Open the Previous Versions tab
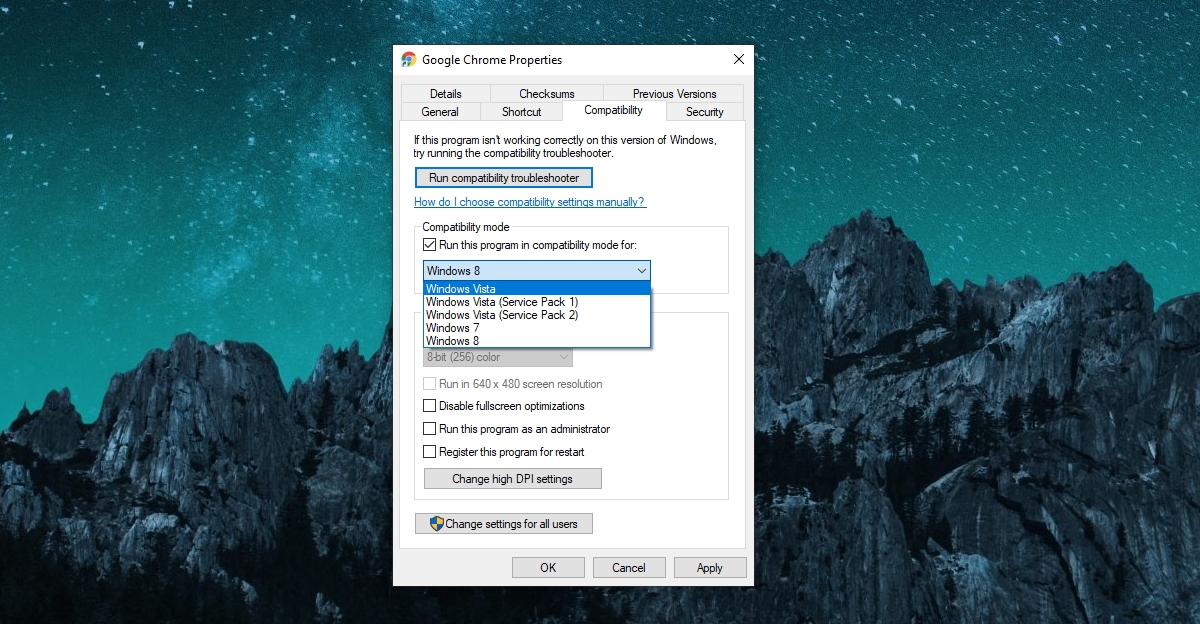Image resolution: width=1200 pixels, height=624 pixels. (x=675, y=94)
